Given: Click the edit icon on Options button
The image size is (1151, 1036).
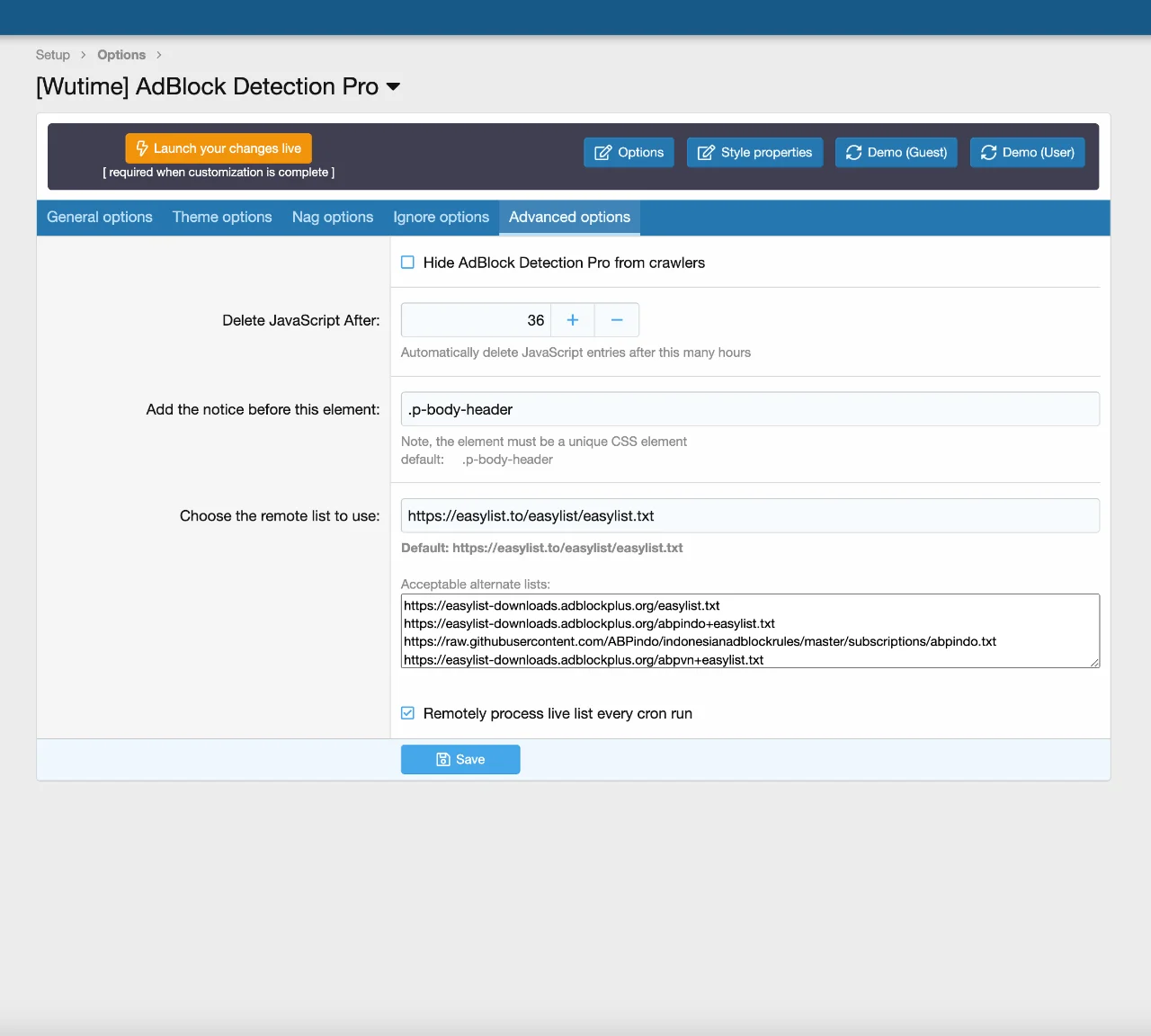Looking at the screenshot, I should 603,153.
